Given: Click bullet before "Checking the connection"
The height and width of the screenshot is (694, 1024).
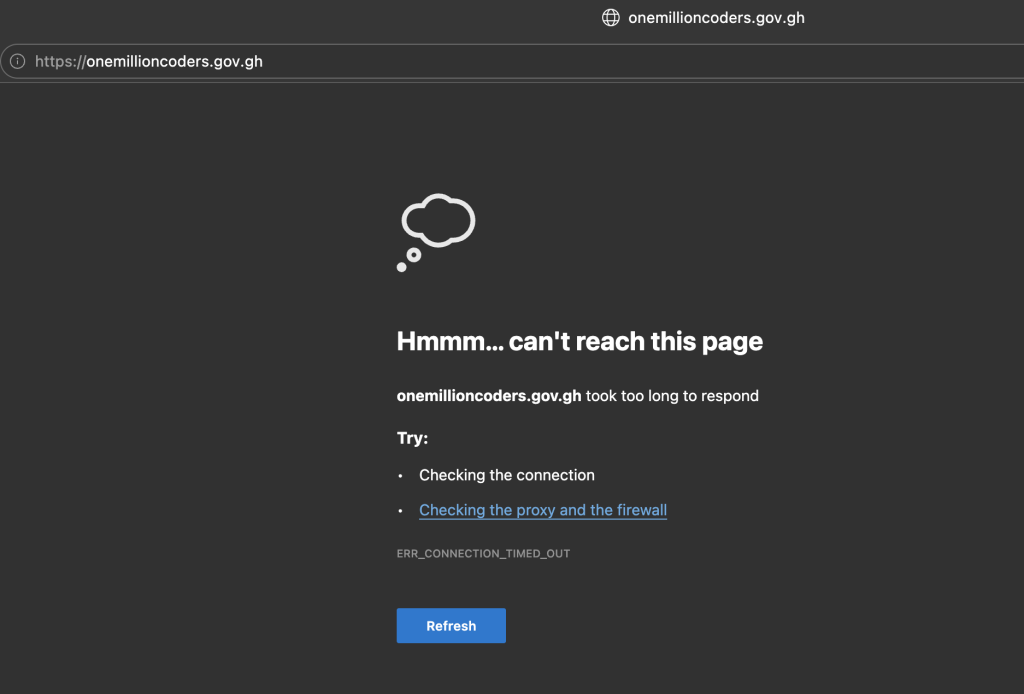Looking at the screenshot, I should tap(401, 476).
